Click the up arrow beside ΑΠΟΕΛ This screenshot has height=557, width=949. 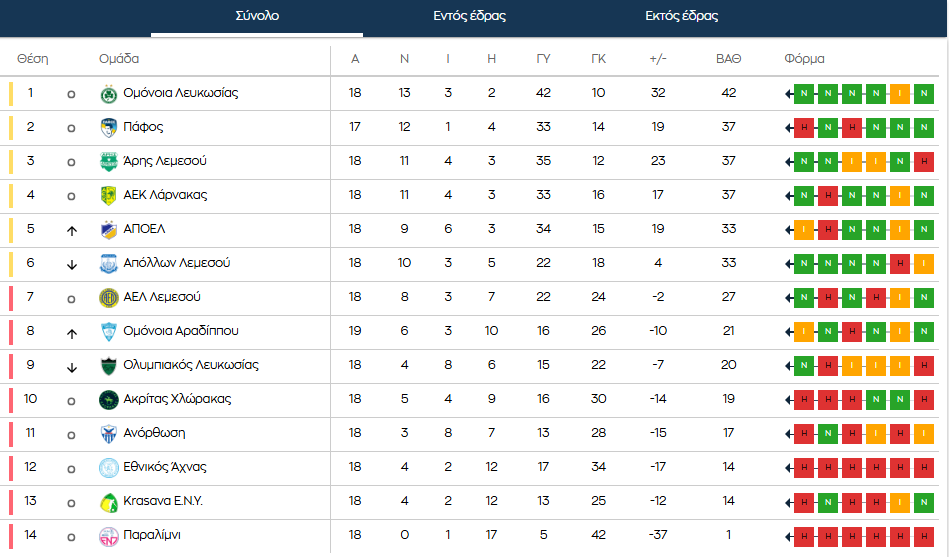tap(71, 231)
